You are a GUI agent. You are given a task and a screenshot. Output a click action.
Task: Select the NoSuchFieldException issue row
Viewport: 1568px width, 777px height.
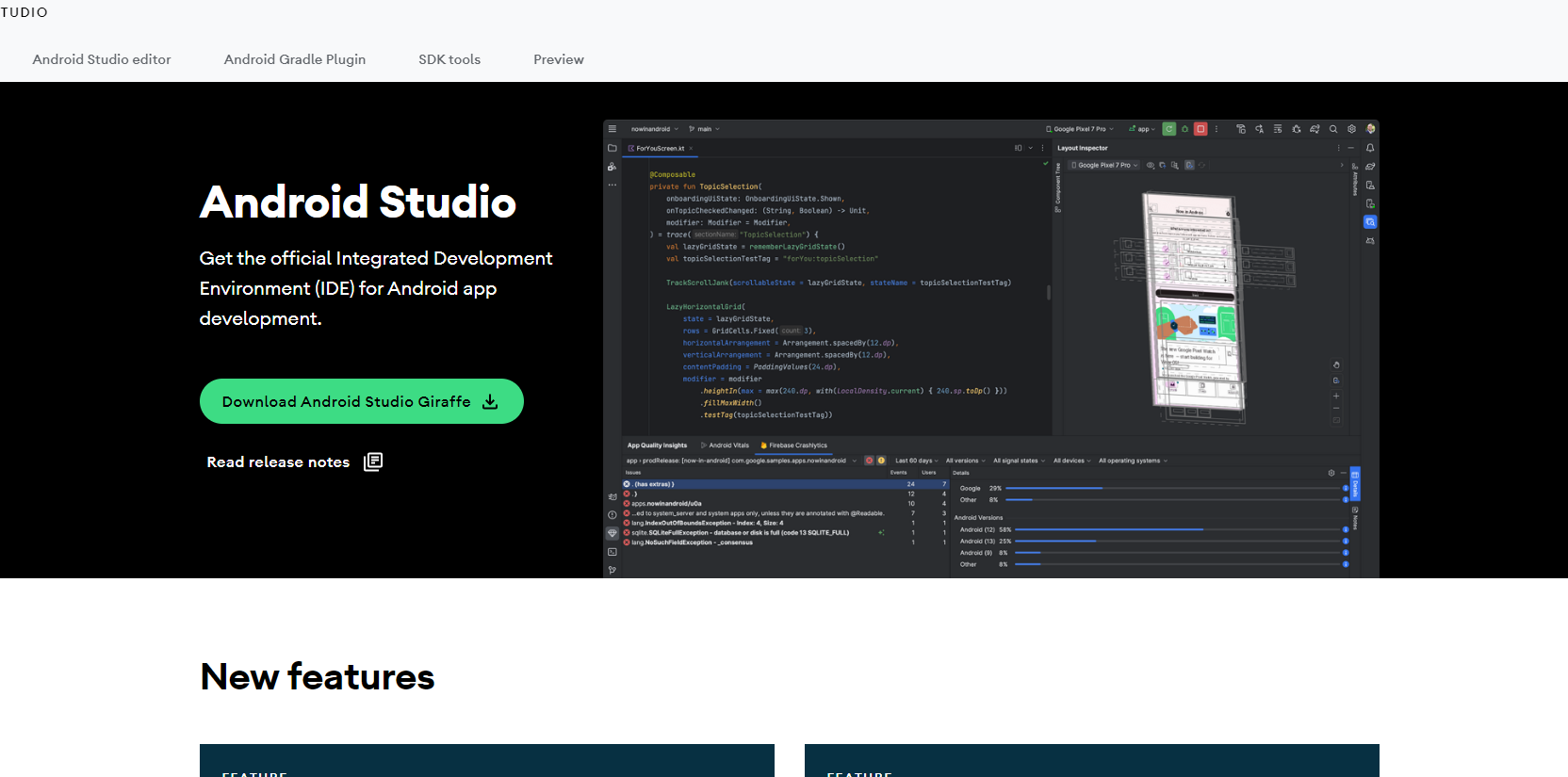(x=785, y=542)
